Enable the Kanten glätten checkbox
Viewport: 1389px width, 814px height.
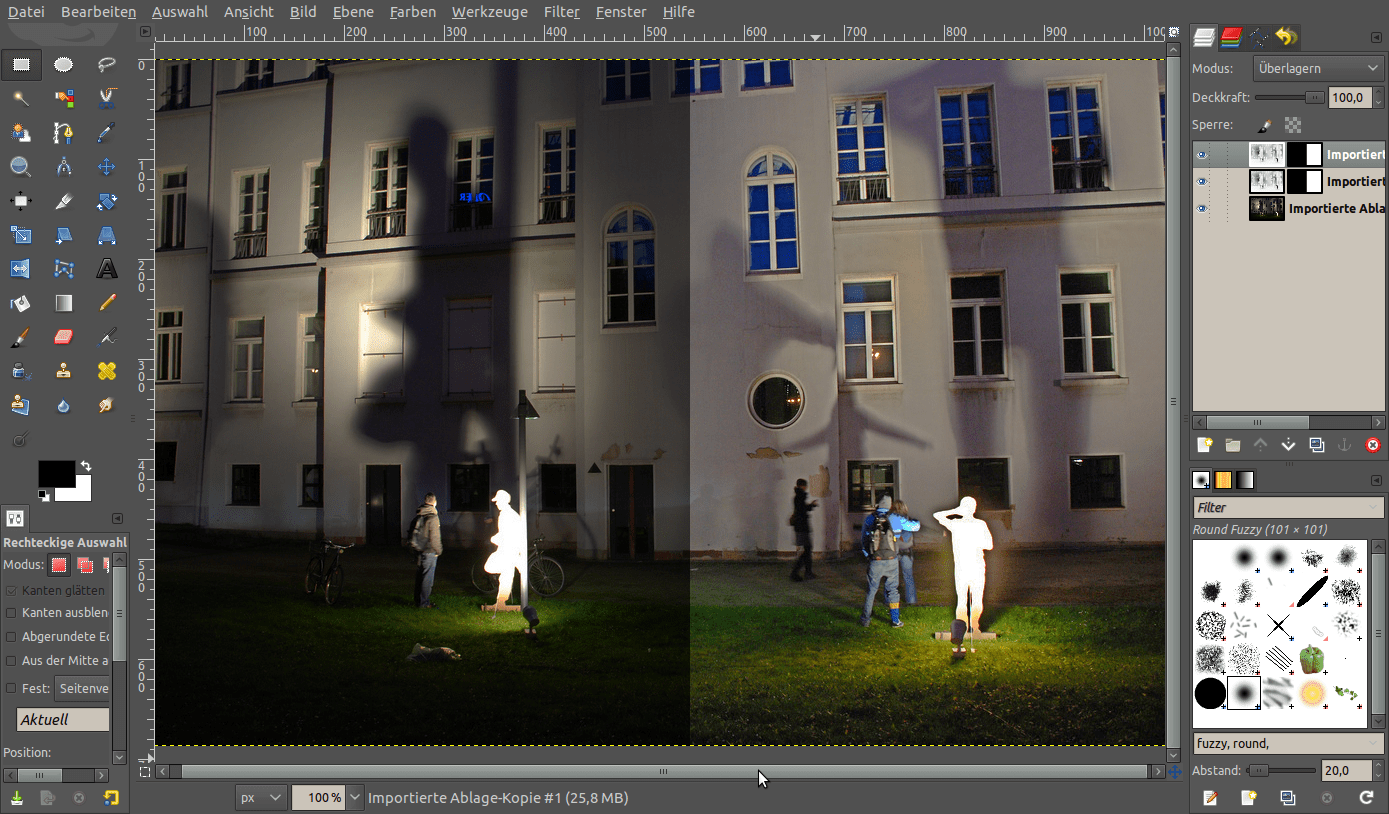pos(10,590)
